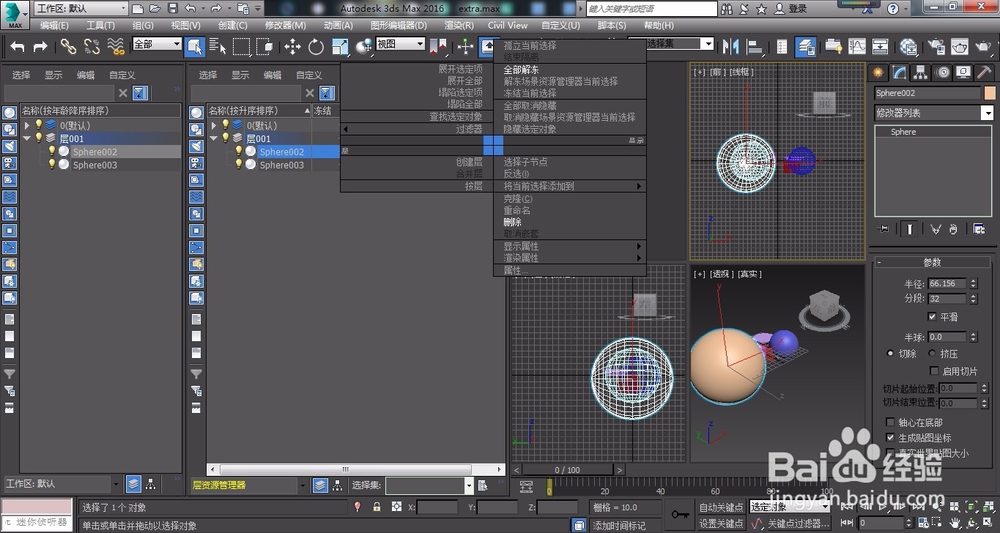
Task: Open the 全部 selection filter dropdown
Action: pos(157,44)
